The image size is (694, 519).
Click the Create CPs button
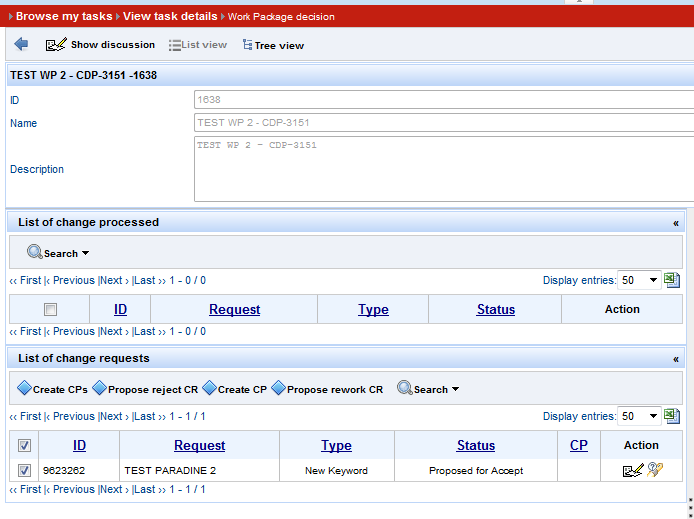(53, 389)
